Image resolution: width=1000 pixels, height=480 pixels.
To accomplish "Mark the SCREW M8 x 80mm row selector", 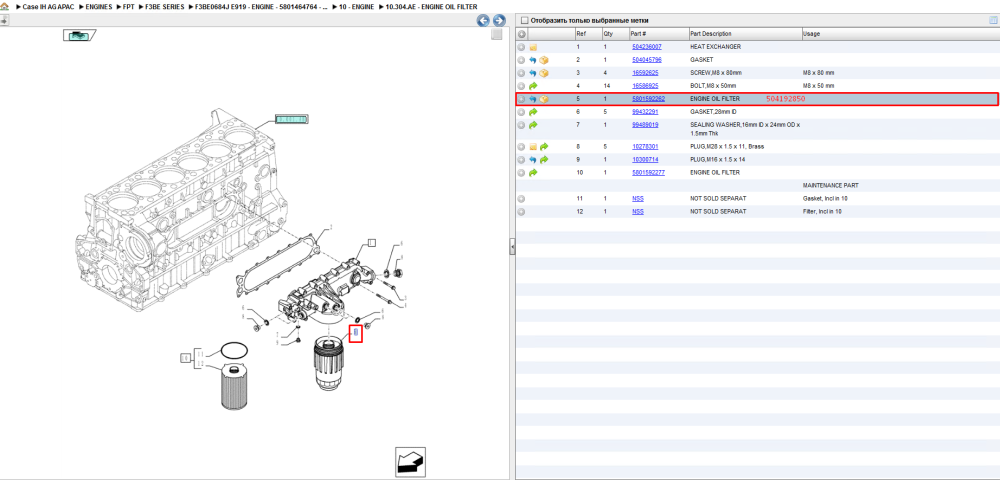I will point(522,73).
